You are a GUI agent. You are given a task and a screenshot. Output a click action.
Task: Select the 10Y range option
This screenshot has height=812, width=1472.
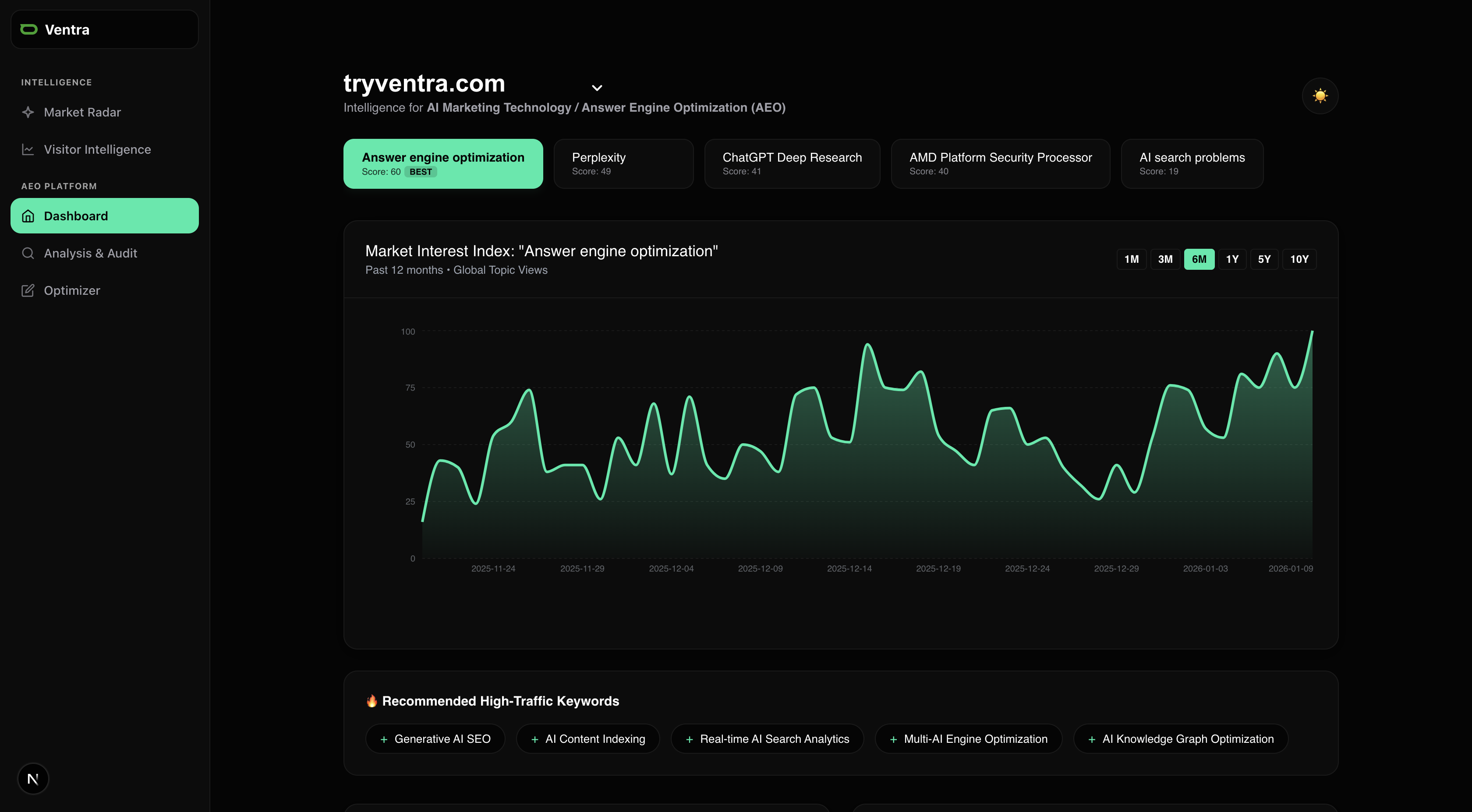[1299, 259]
